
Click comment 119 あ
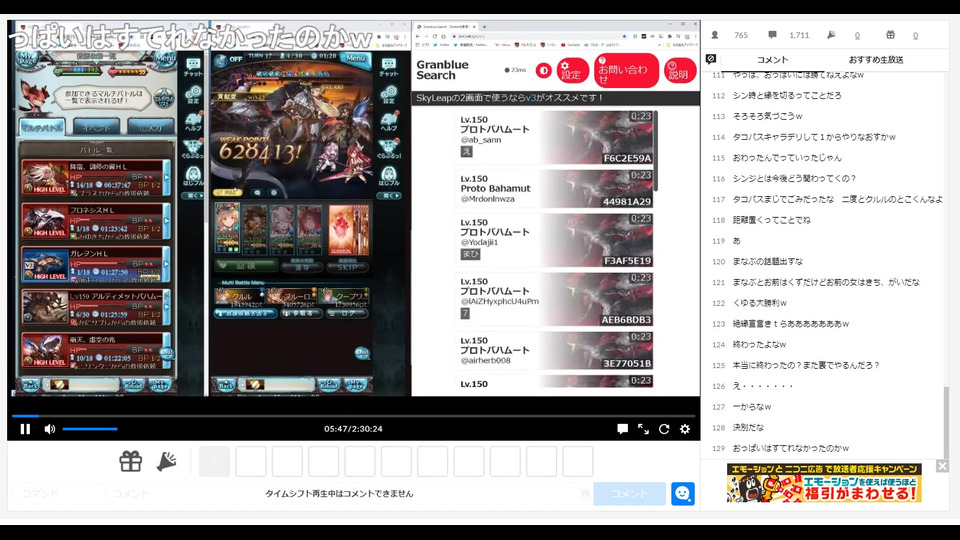(x=737, y=241)
